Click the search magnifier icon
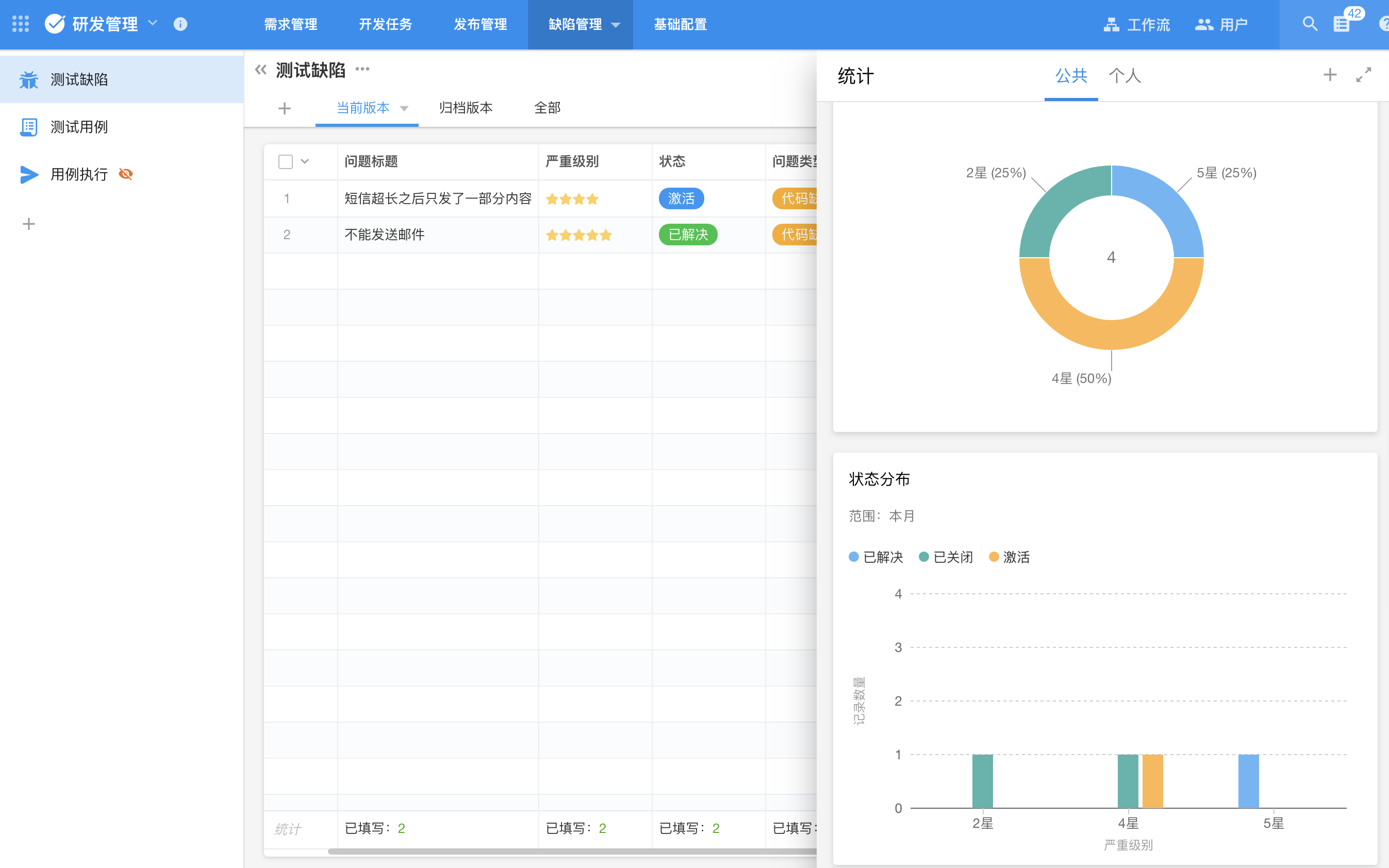Viewport: 1389px width, 868px height. tap(1310, 24)
